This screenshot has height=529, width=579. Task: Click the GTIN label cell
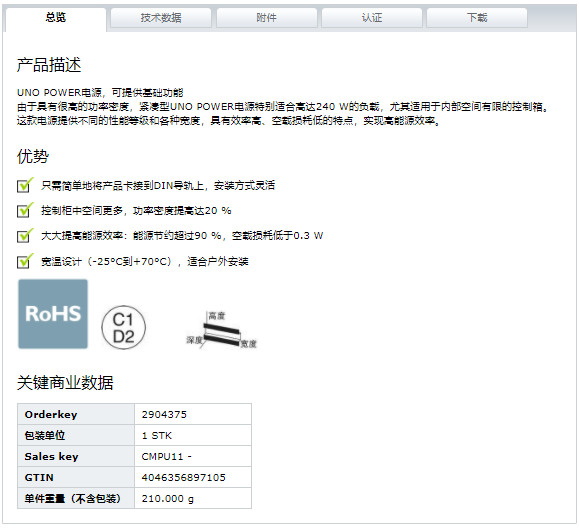click(76, 477)
